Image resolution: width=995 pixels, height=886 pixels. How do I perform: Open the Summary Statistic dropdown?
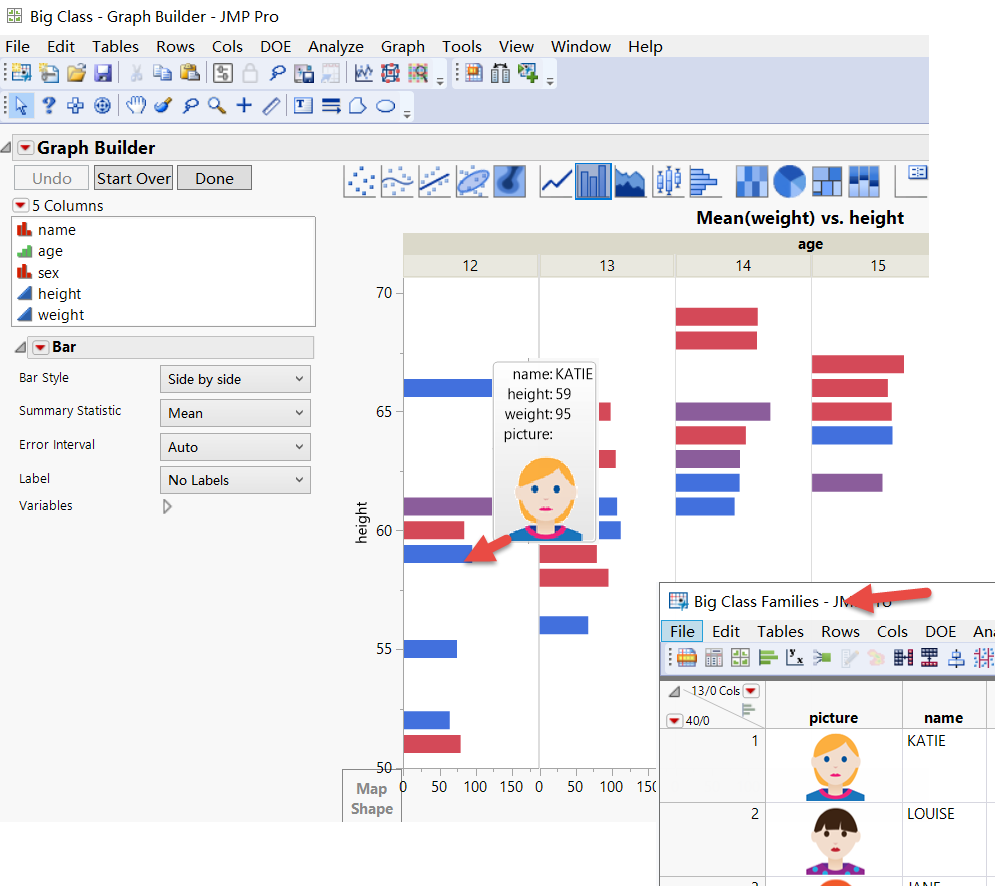234,412
